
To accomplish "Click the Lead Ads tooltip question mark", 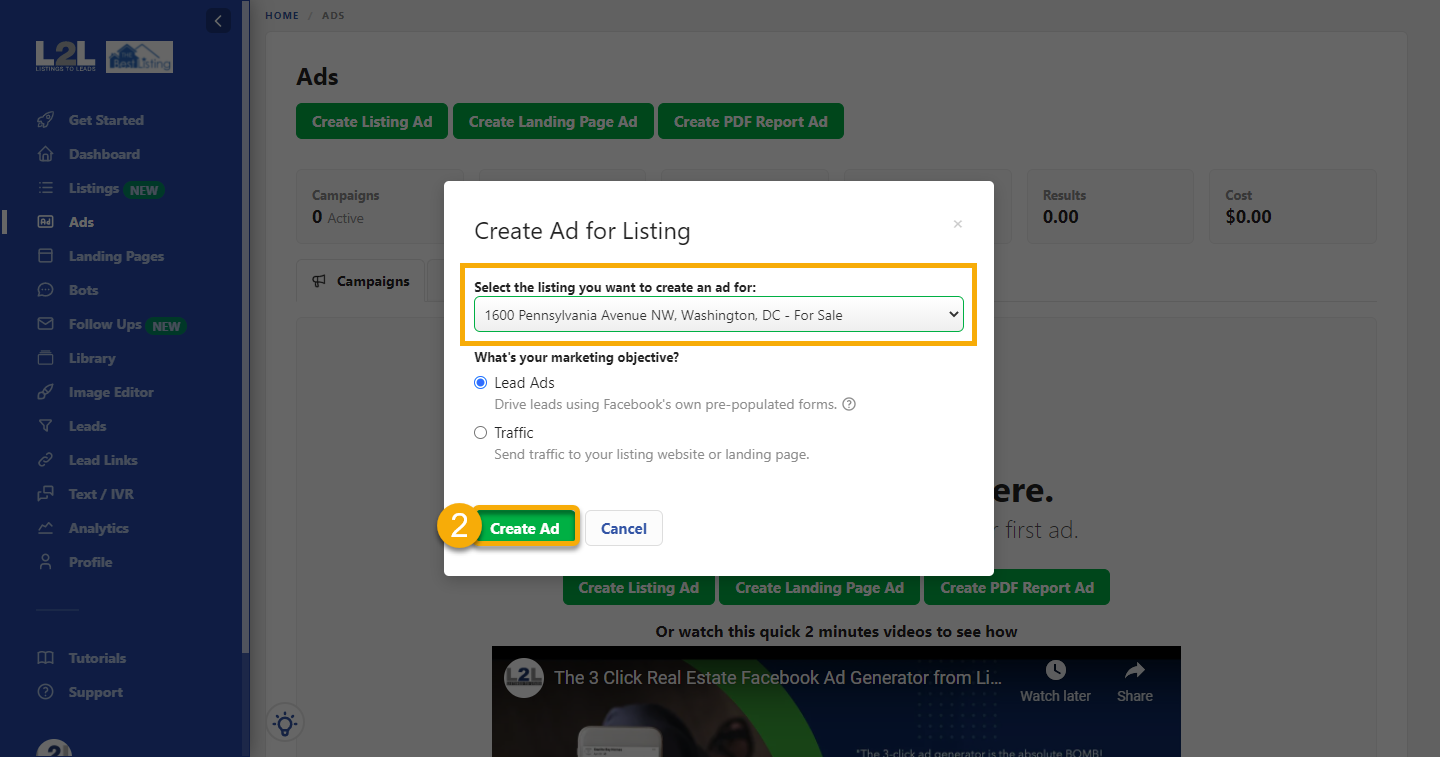I will 848,404.
